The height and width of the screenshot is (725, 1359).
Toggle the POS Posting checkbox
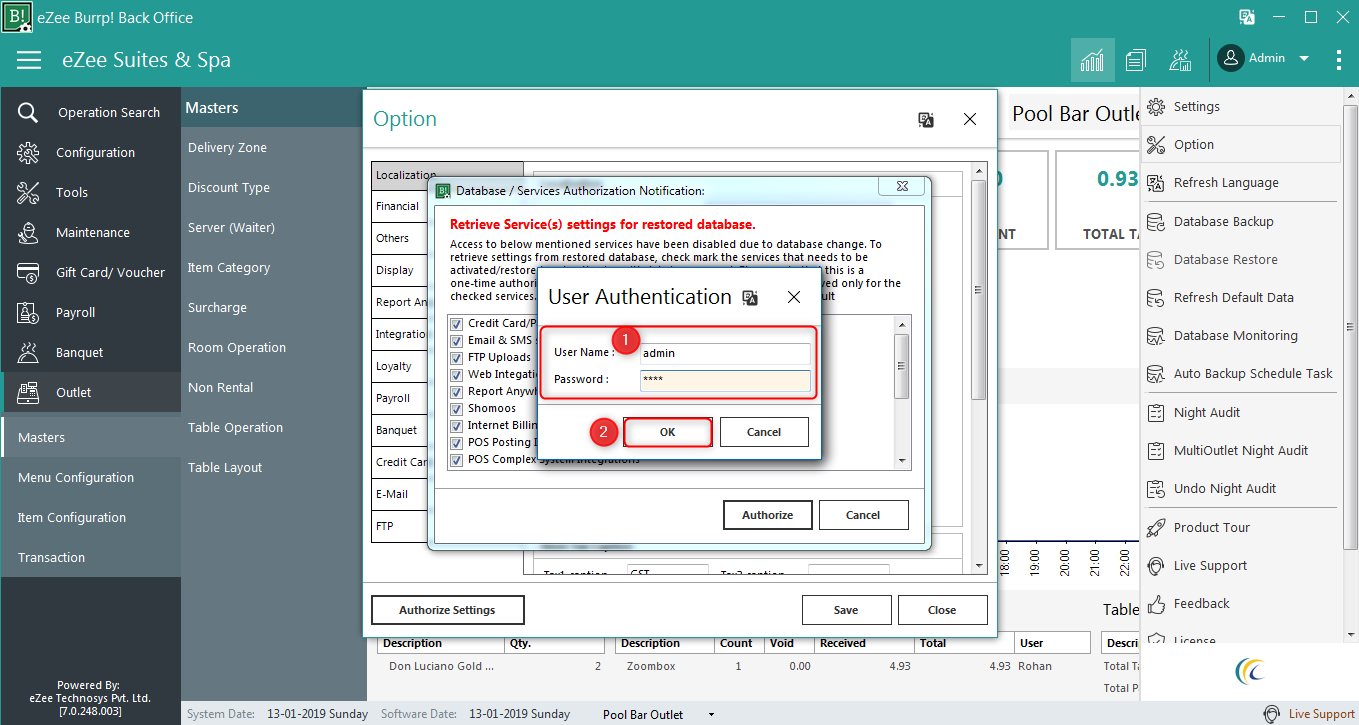(457, 442)
